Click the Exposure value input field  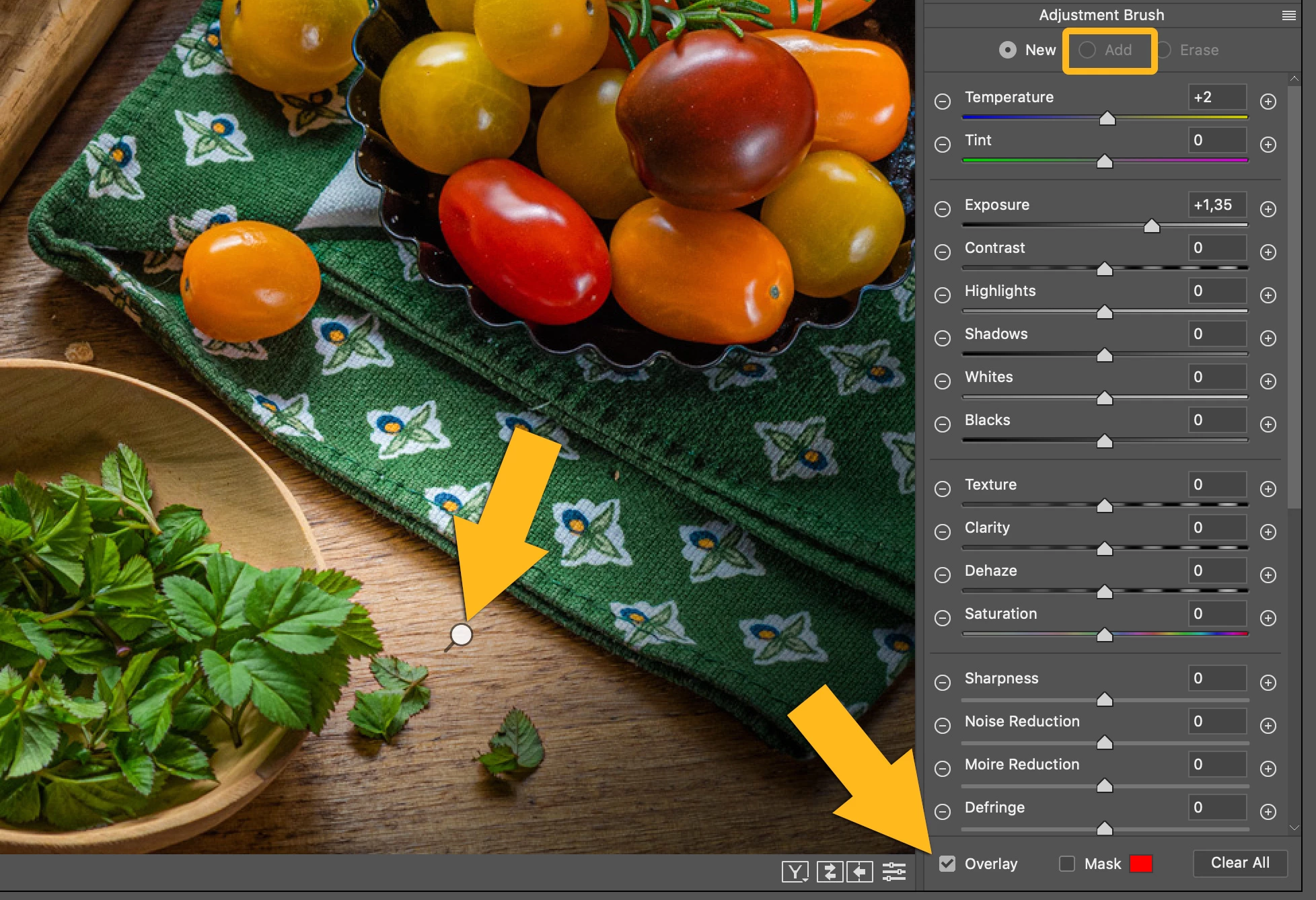click(1216, 205)
